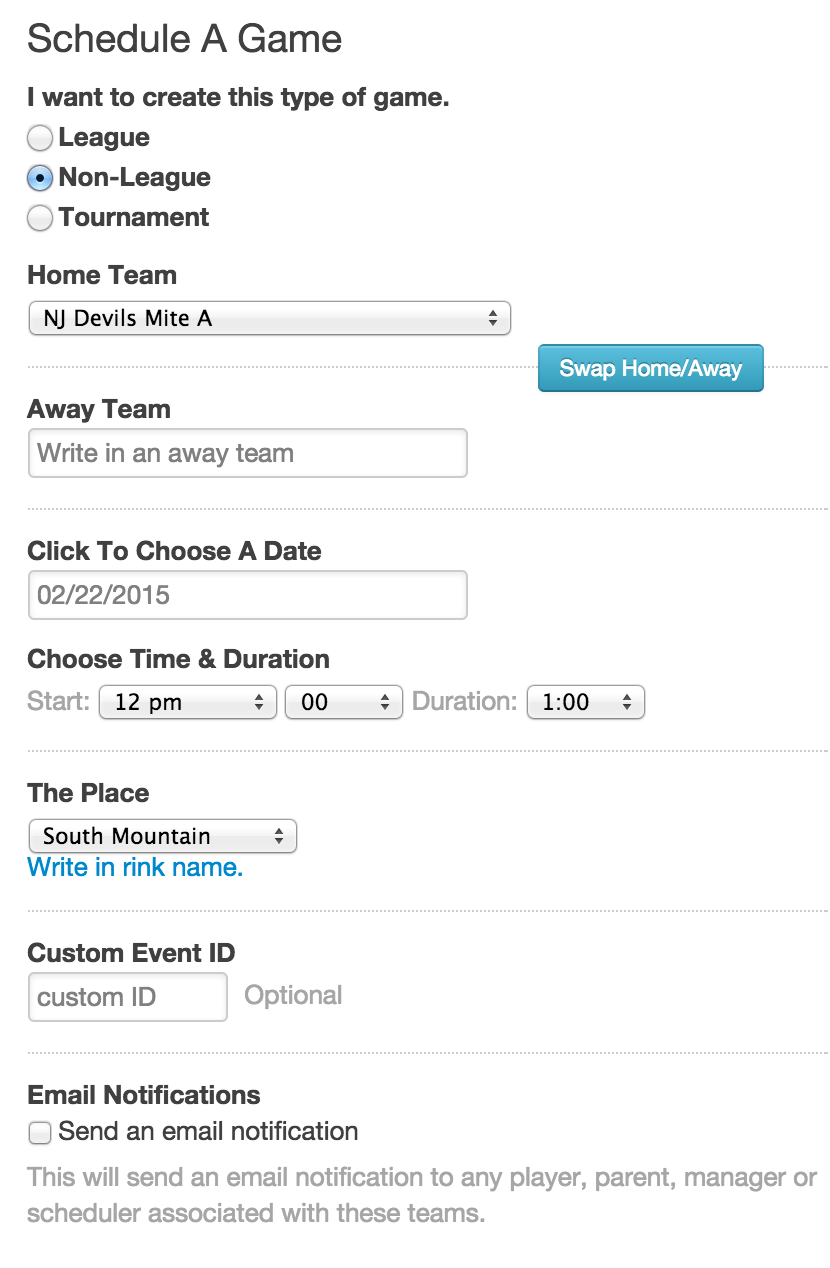
Task: Click the 'Write in rink name.' link
Action: (x=135, y=867)
